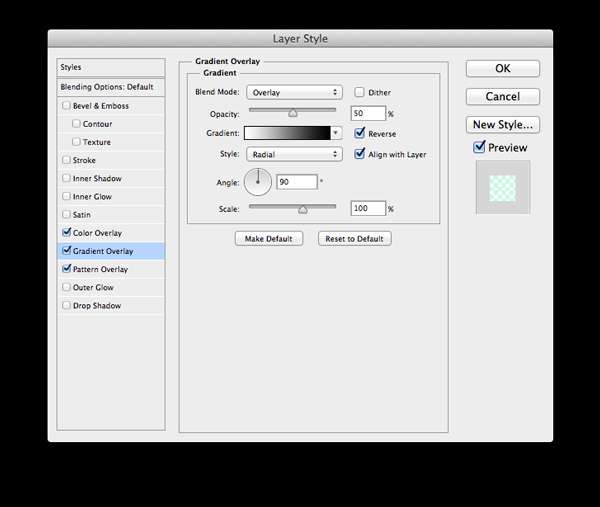The height and width of the screenshot is (507, 600).
Task: Select Blending Options: Default
Action: coord(111,87)
